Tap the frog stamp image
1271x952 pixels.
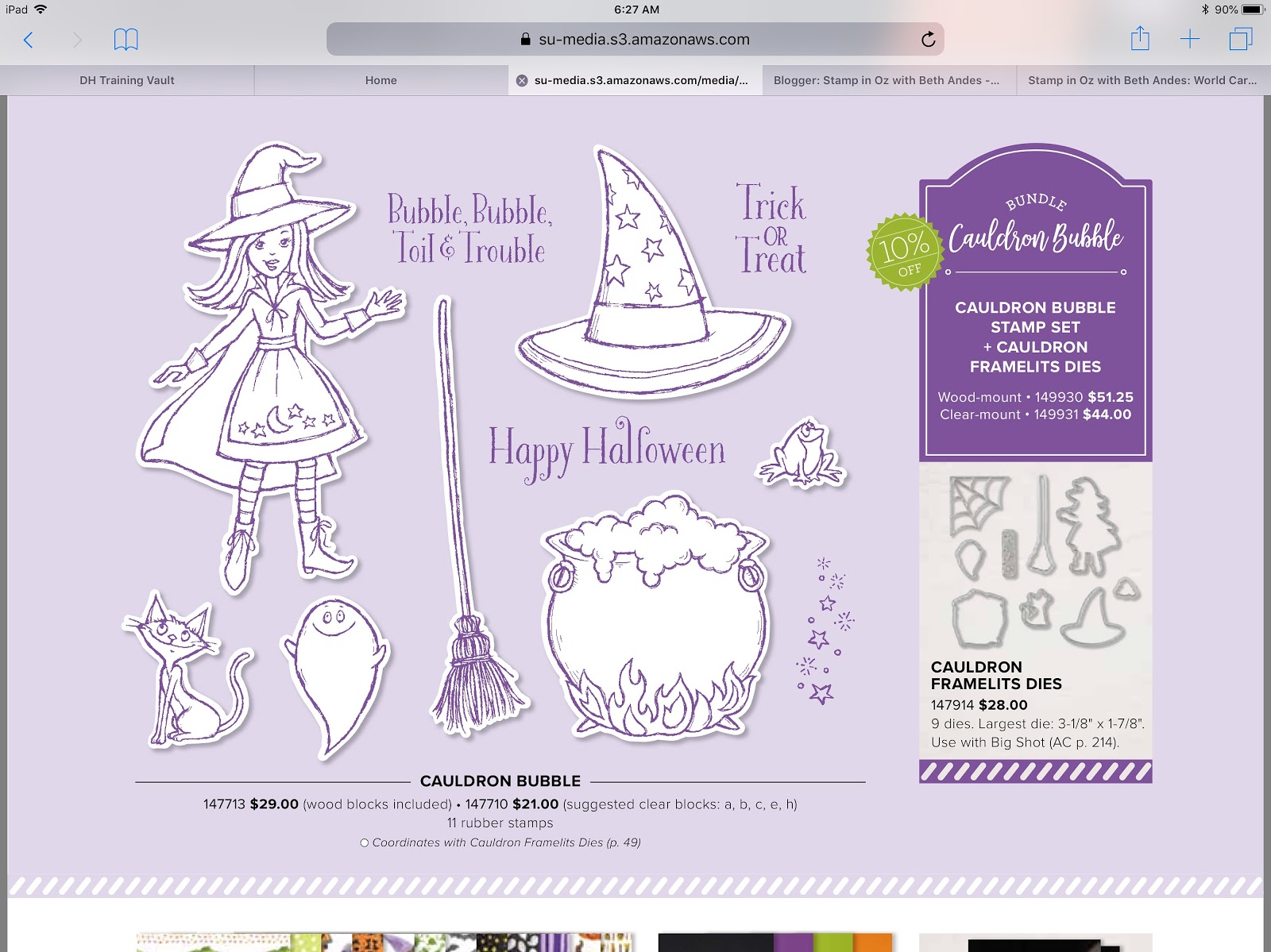point(802,453)
